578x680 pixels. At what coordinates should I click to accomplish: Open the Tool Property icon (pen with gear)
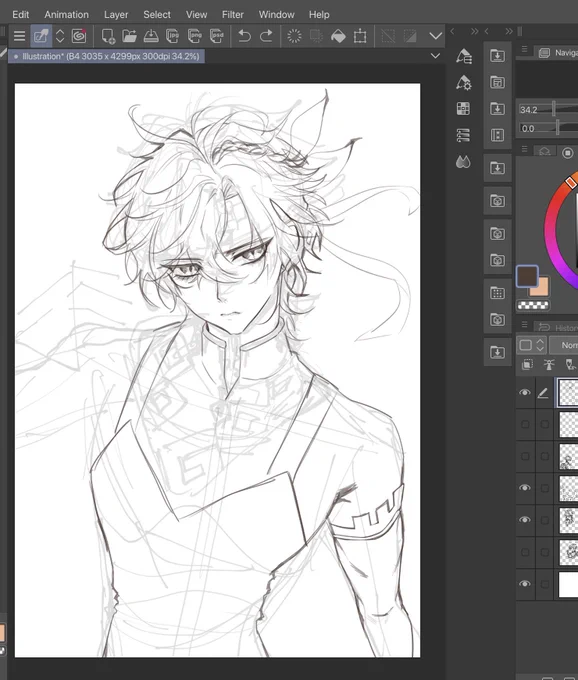464,82
